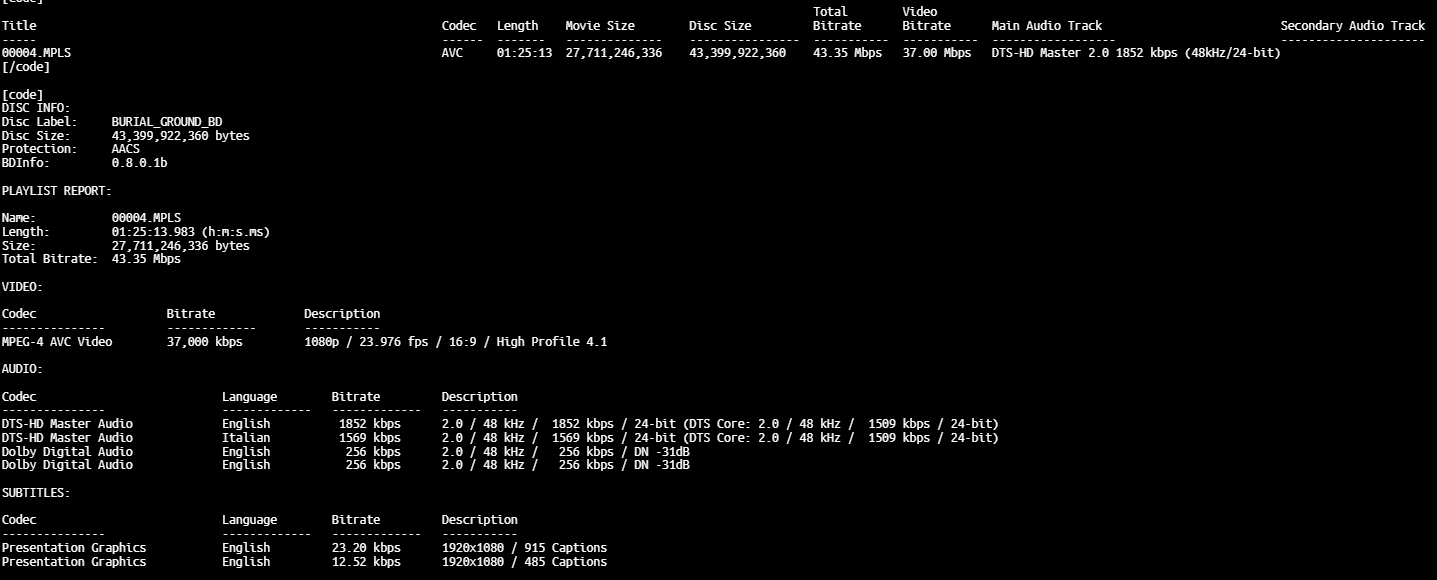Click the DISC INFO section heading
This screenshot has width=1437, height=580.
(36, 108)
